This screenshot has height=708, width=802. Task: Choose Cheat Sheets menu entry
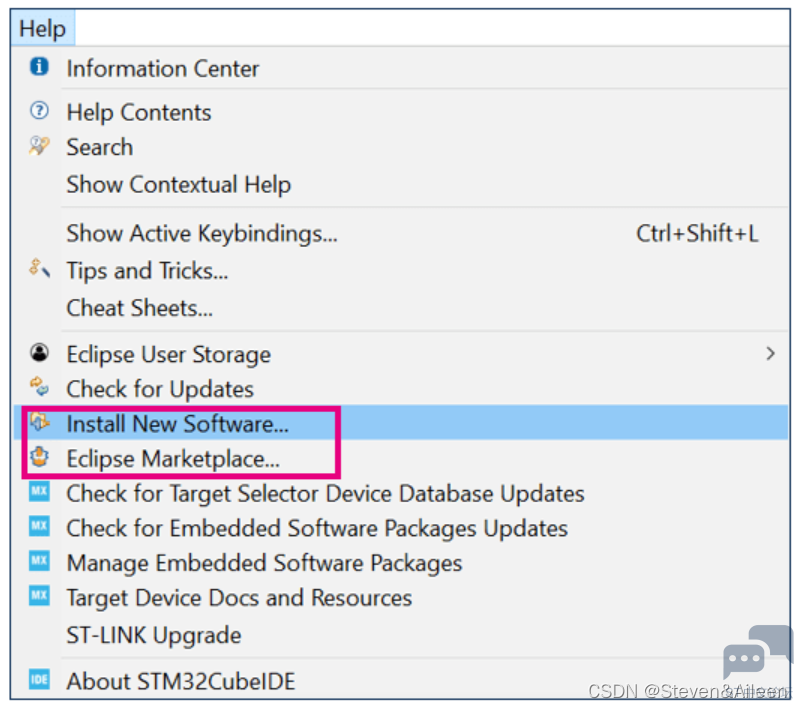tap(139, 308)
